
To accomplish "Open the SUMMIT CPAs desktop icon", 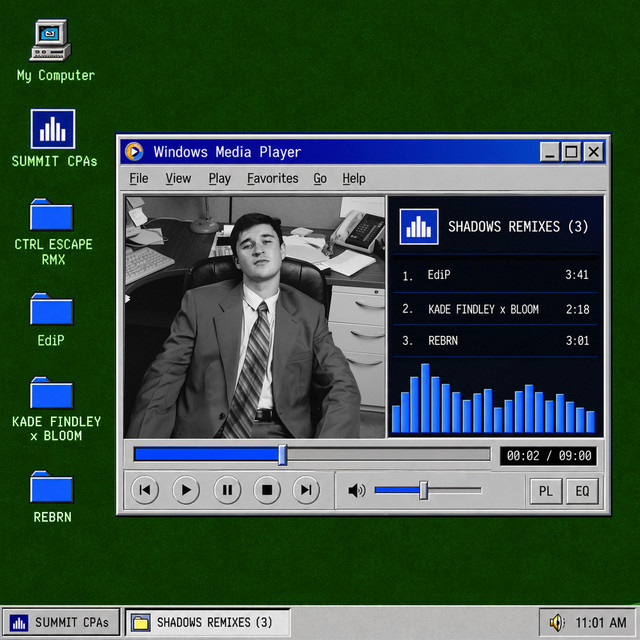I will [x=54, y=139].
